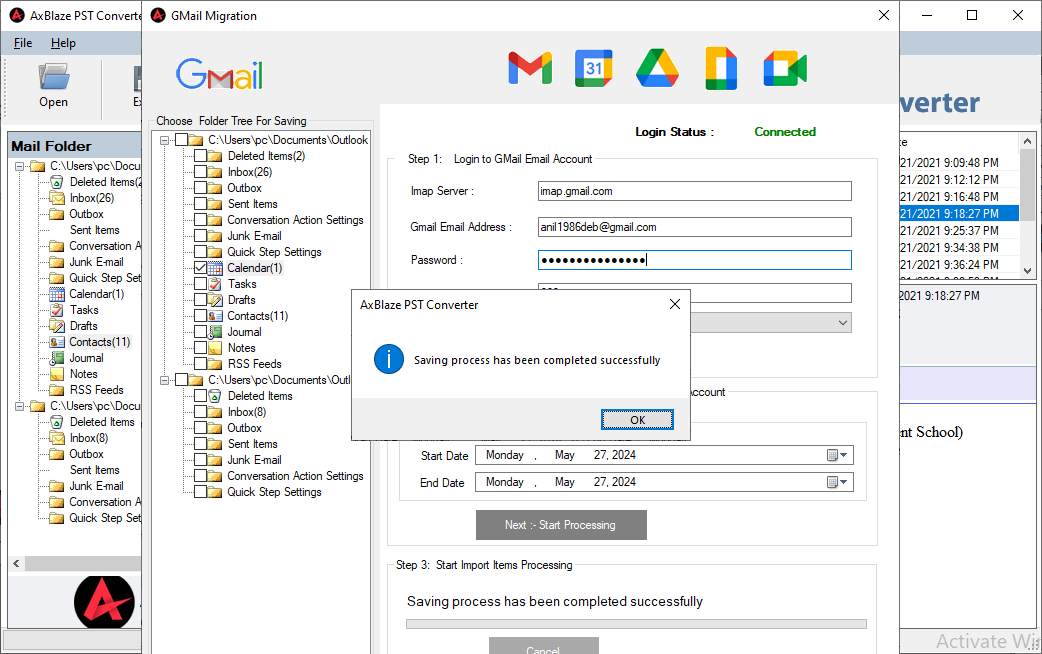Collapse first root in Mail Folder panel

(19, 166)
